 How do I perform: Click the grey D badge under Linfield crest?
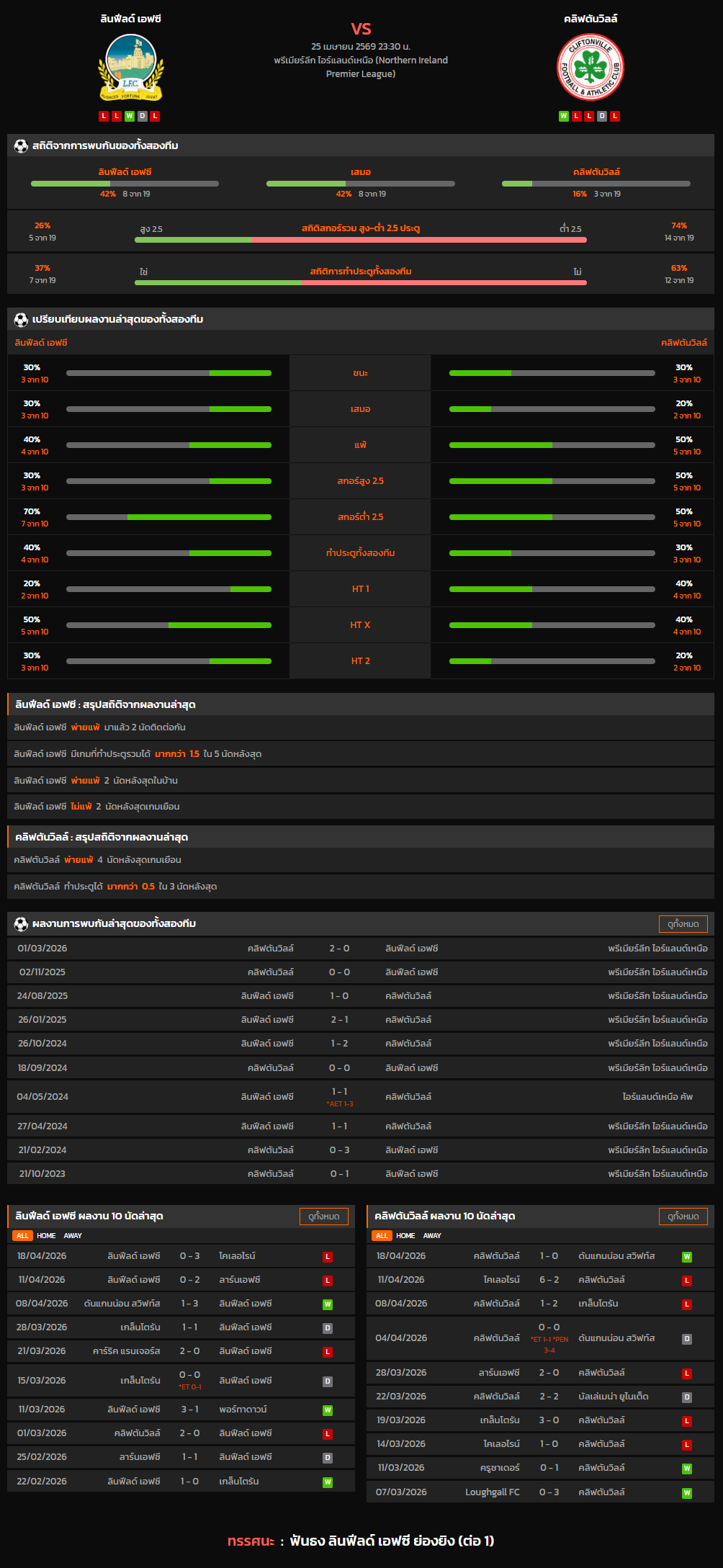[143, 116]
